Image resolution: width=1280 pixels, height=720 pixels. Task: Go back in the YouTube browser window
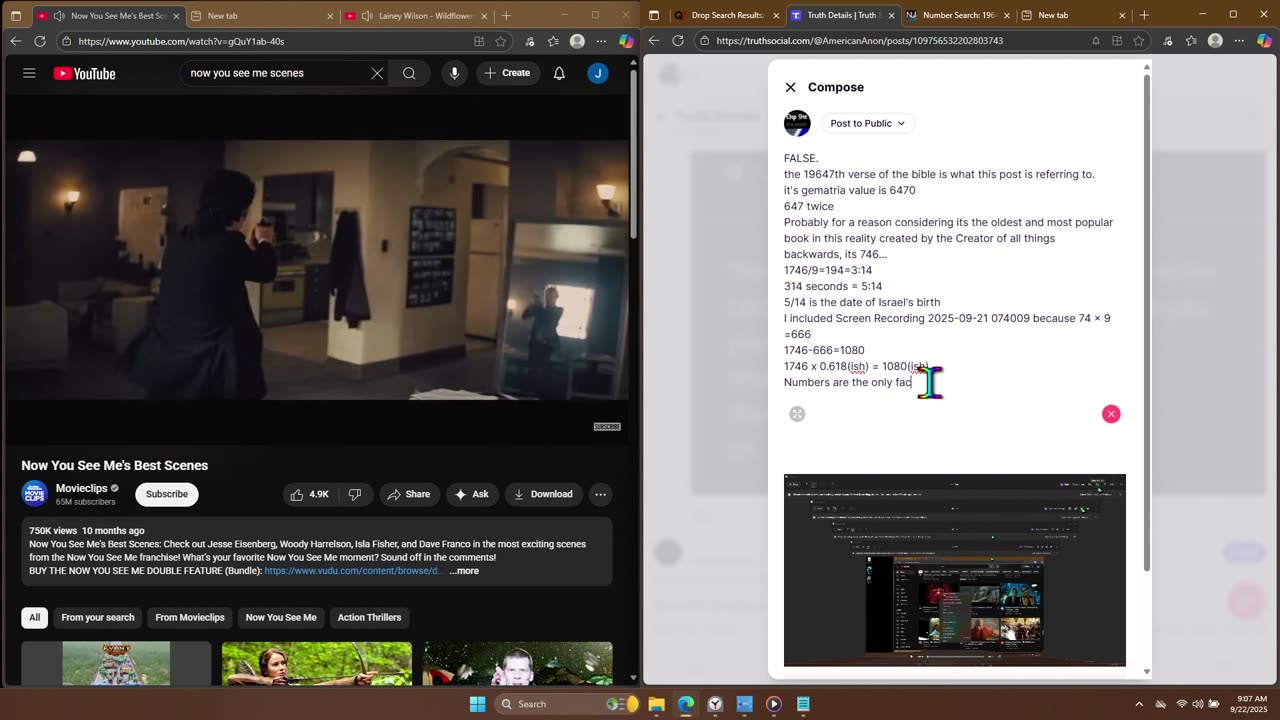point(15,41)
